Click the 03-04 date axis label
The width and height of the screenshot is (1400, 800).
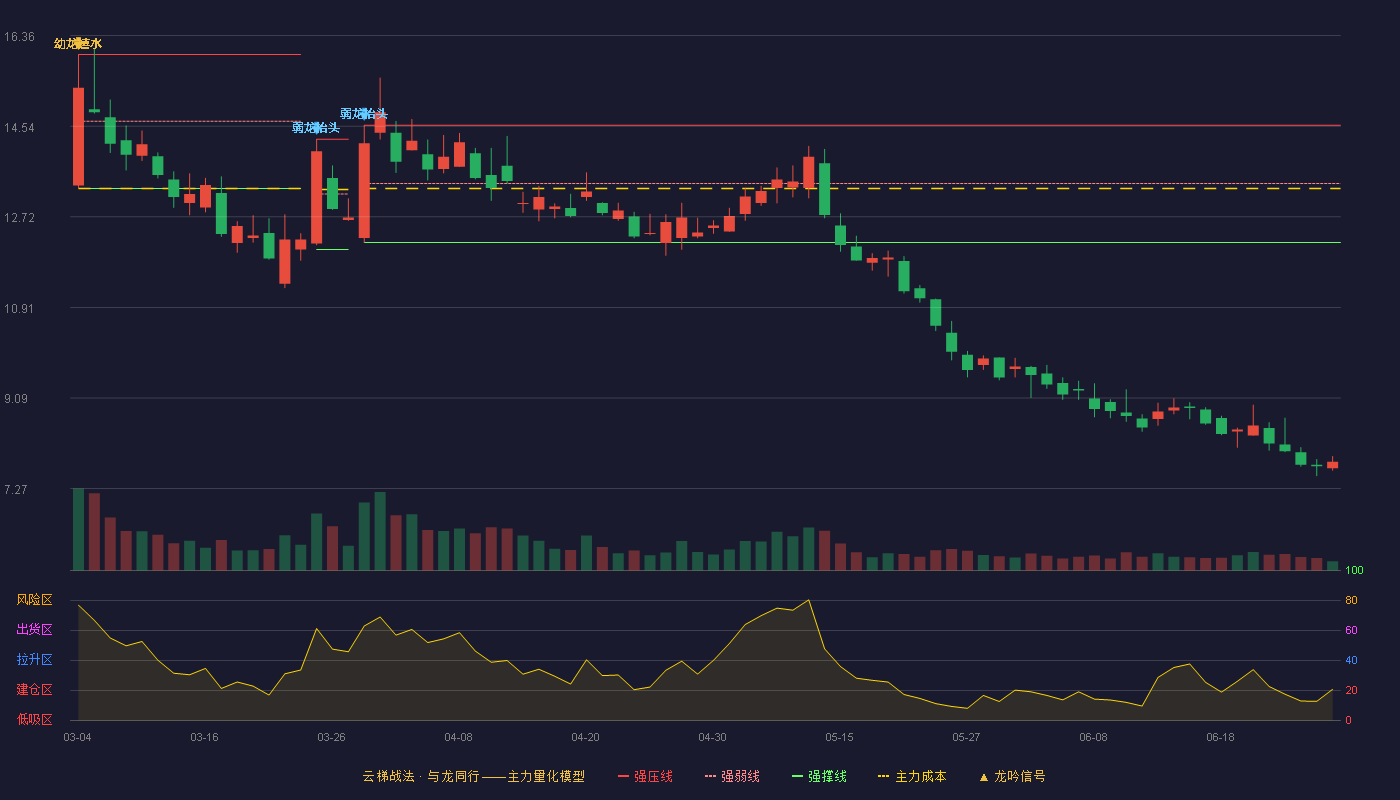(x=77, y=737)
